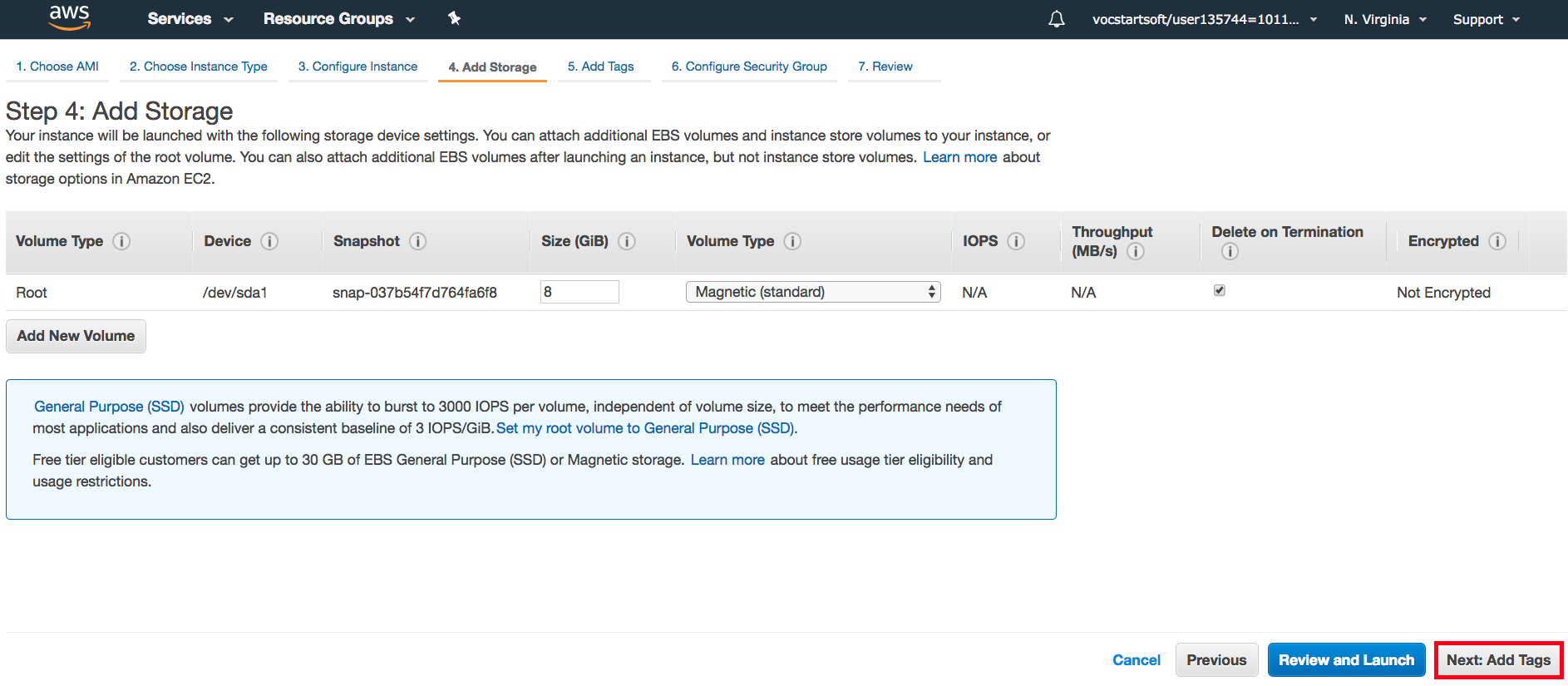Screen dimensions: 1568x686
Task: Open the AWS home logo
Action: click(x=69, y=17)
